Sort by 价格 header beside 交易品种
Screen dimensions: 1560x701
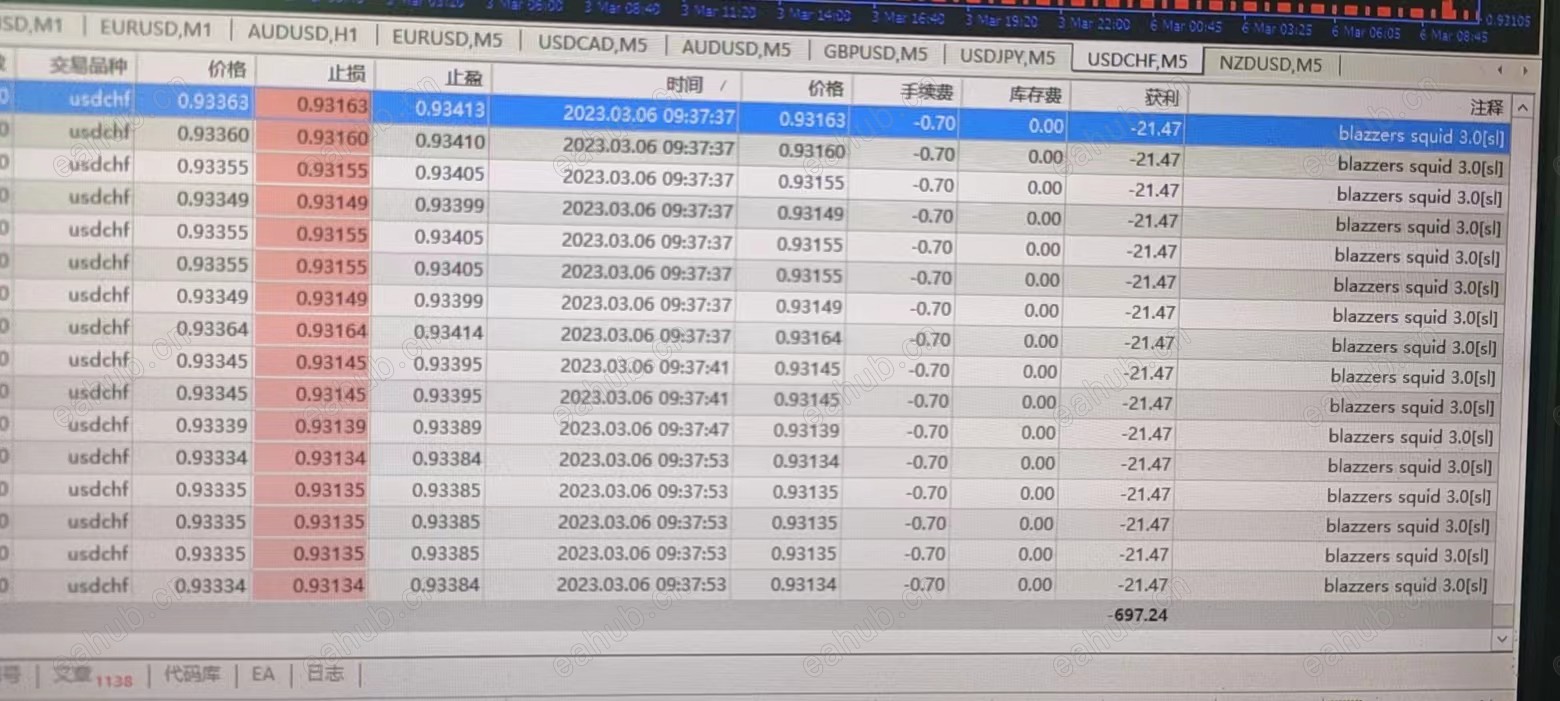227,69
